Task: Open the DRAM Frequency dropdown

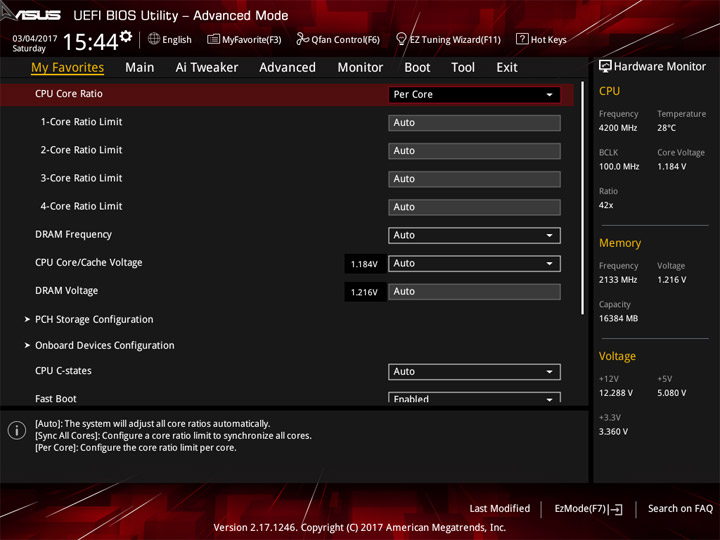Action: click(474, 236)
